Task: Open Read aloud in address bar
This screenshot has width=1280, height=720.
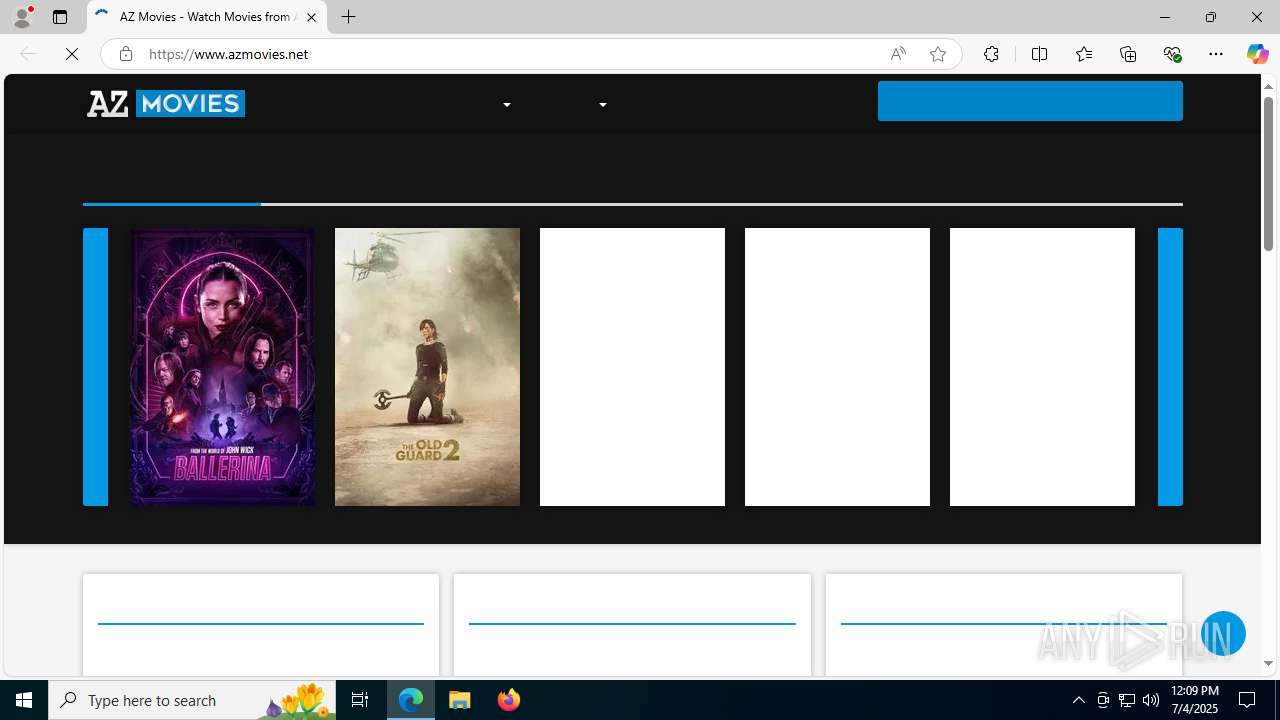Action: 898,54
